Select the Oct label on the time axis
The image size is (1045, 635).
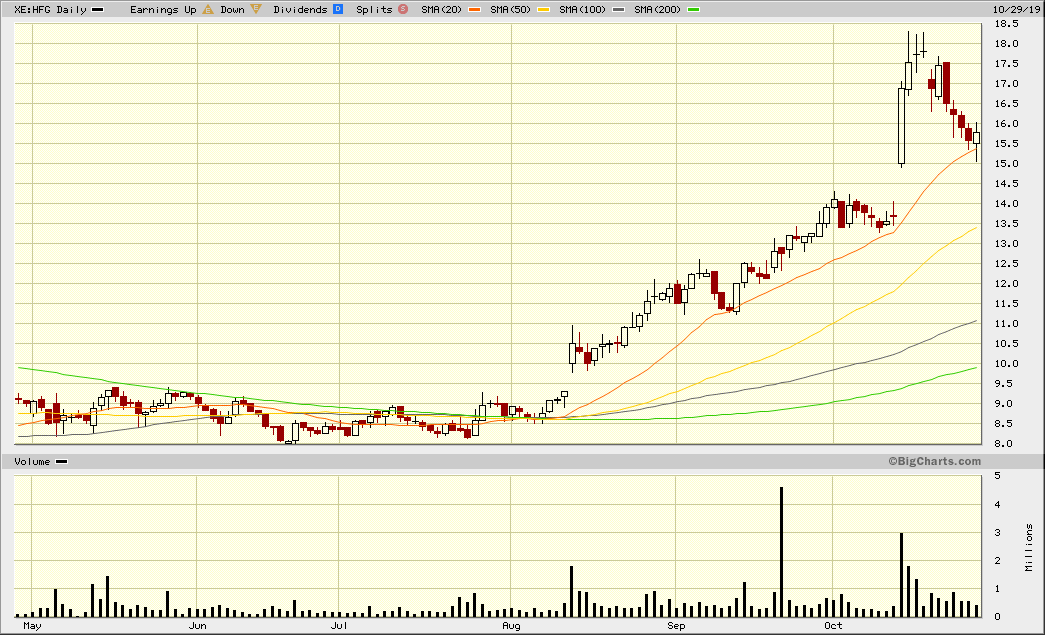[833, 626]
